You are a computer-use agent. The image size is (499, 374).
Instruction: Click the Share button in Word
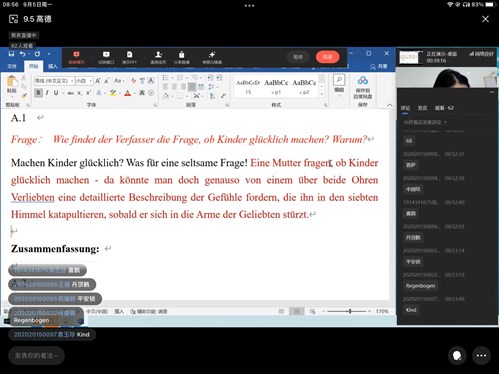tap(379, 67)
